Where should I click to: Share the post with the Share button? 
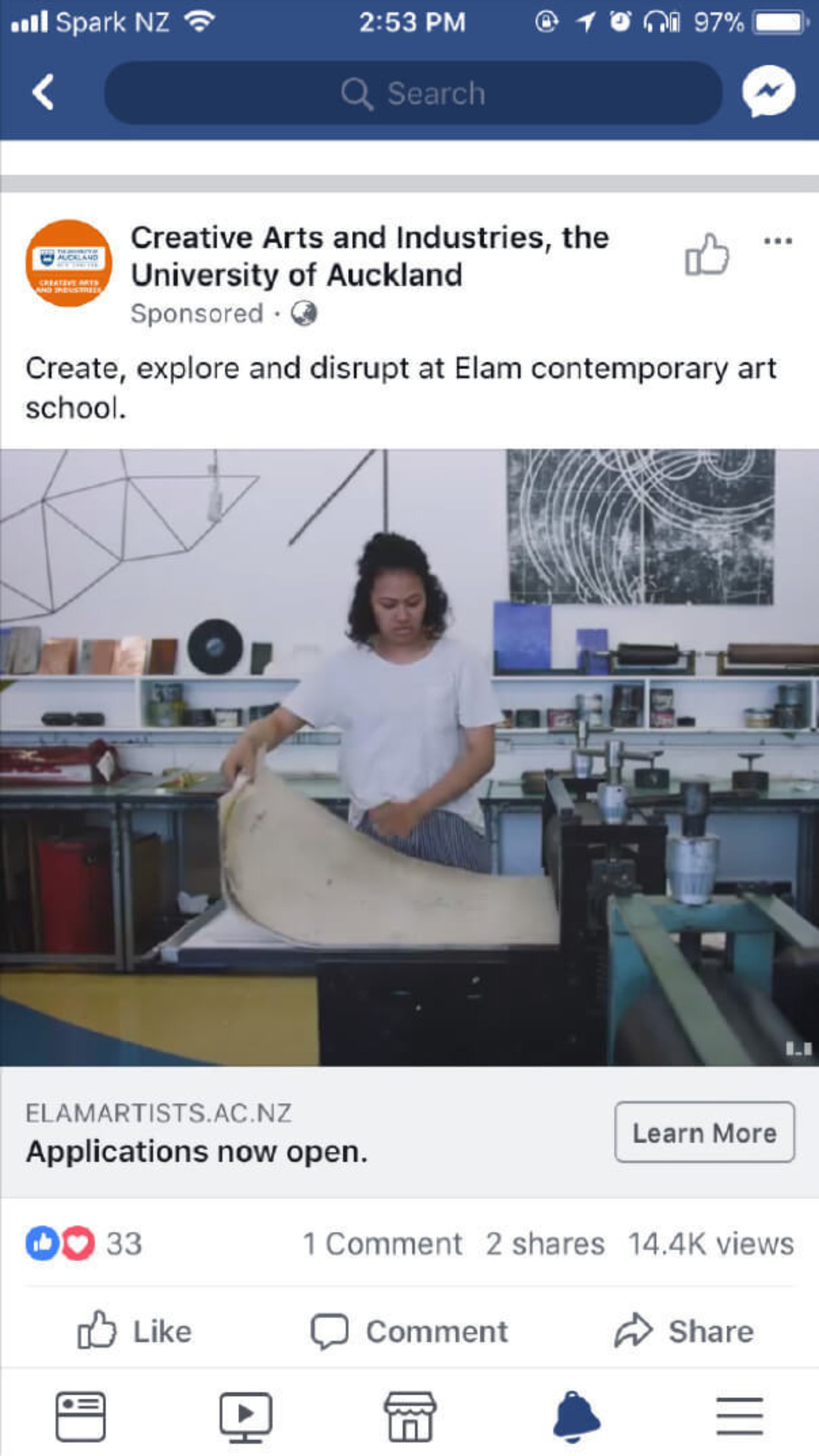pyautogui.click(x=684, y=1331)
